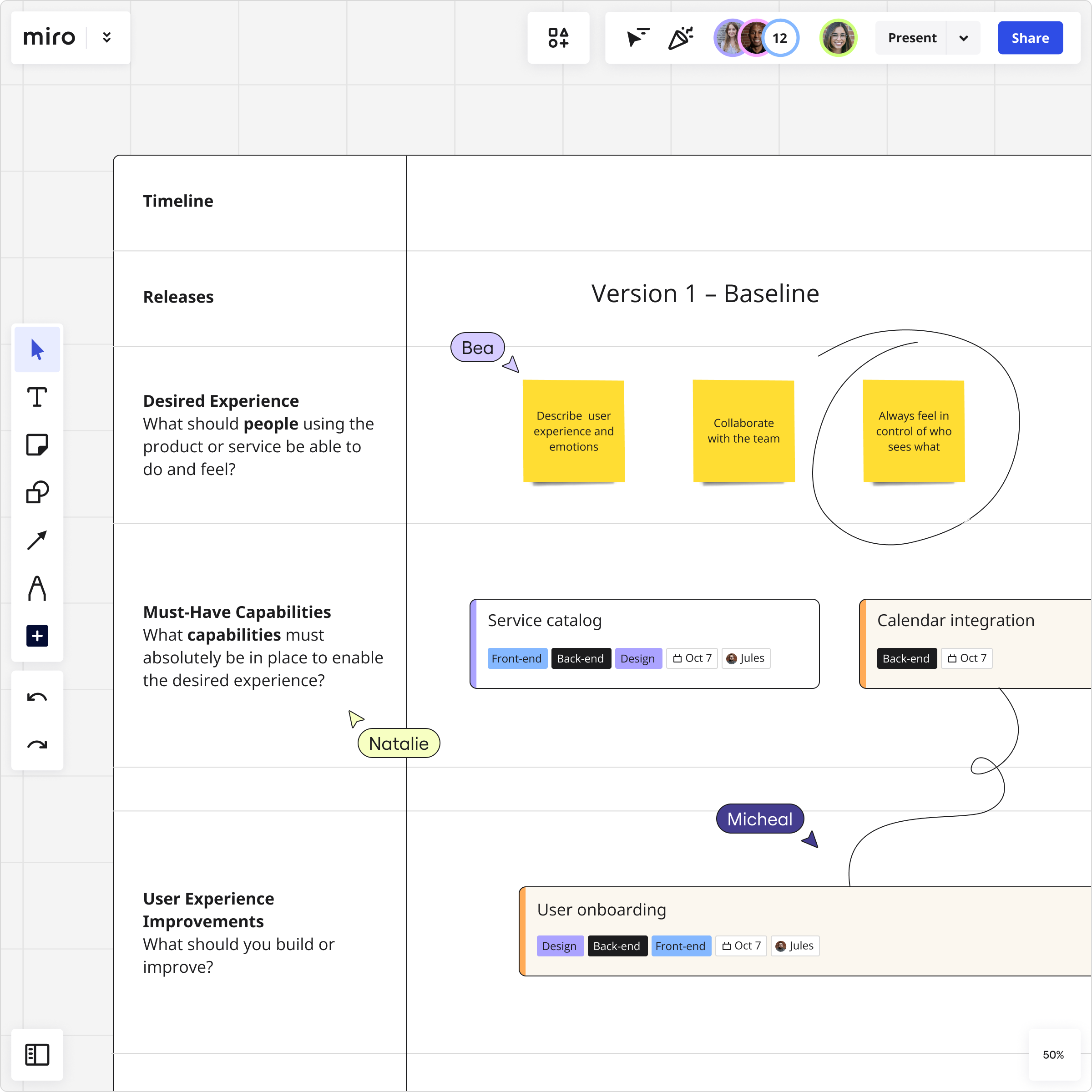The image size is (1092, 1092).
Task: Toggle the frames panel icon
Action: [37, 1055]
